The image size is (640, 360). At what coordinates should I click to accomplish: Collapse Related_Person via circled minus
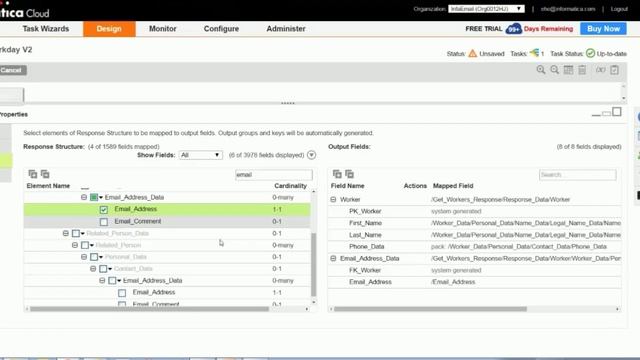tap(75, 245)
